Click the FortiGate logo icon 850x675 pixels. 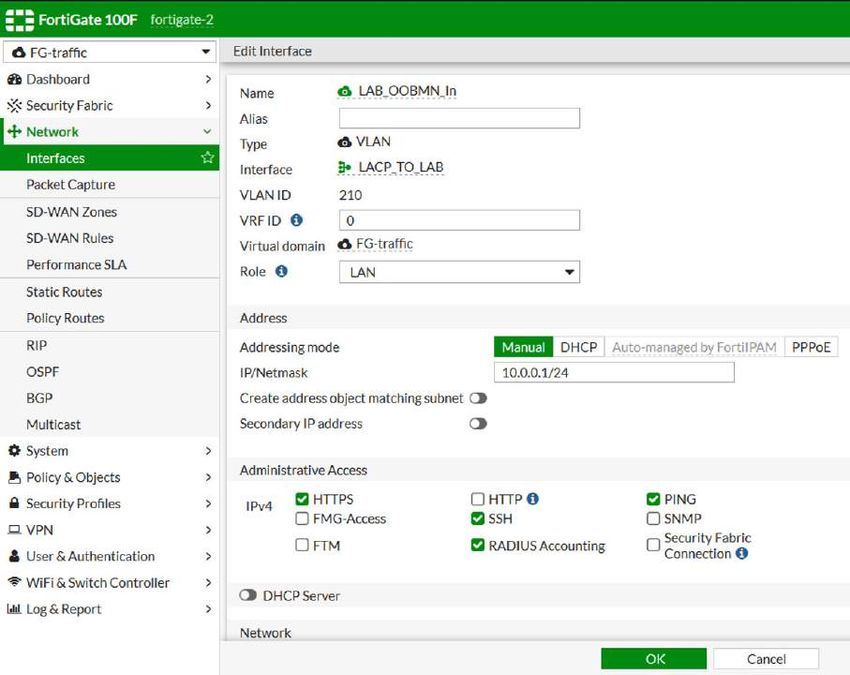(x=20, y=20)
